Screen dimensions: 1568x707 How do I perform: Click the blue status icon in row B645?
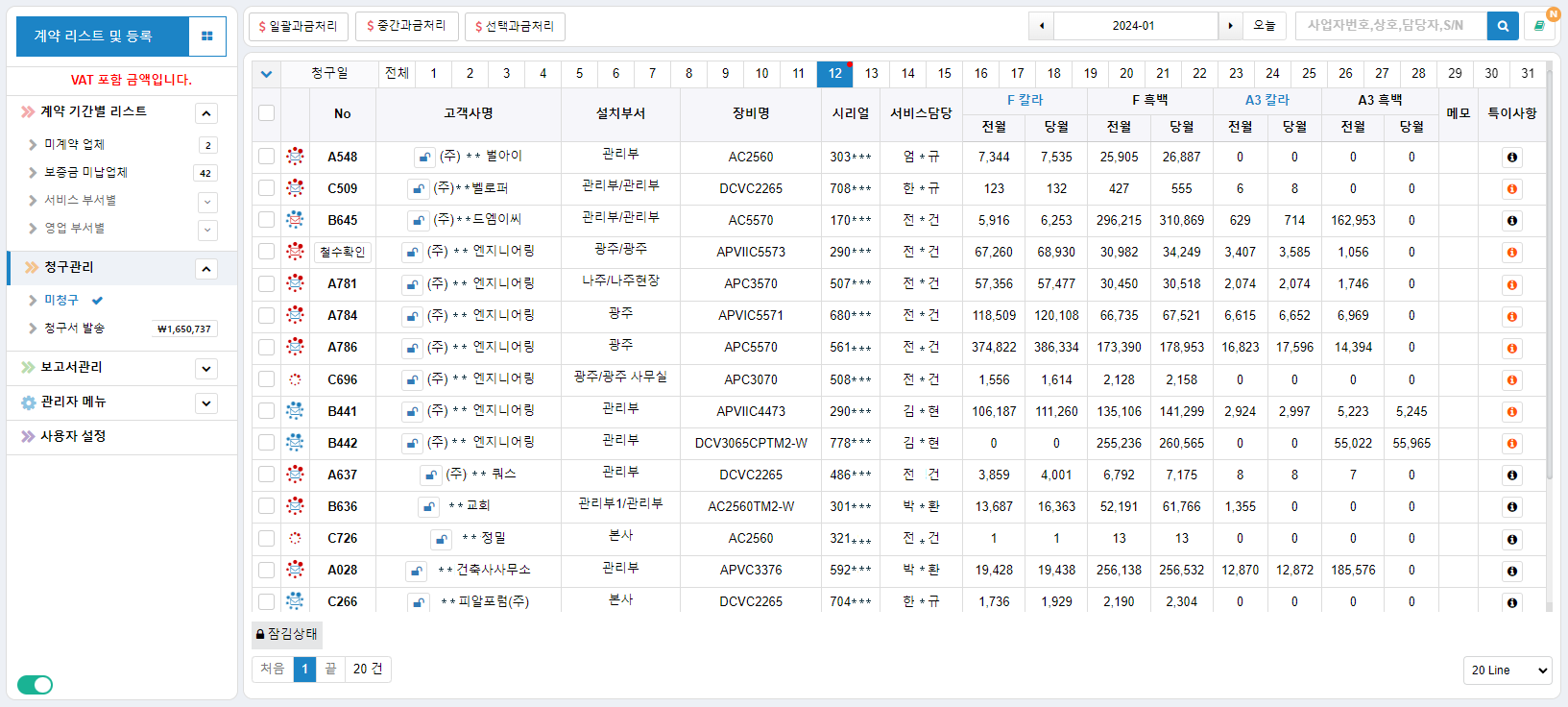295,220
